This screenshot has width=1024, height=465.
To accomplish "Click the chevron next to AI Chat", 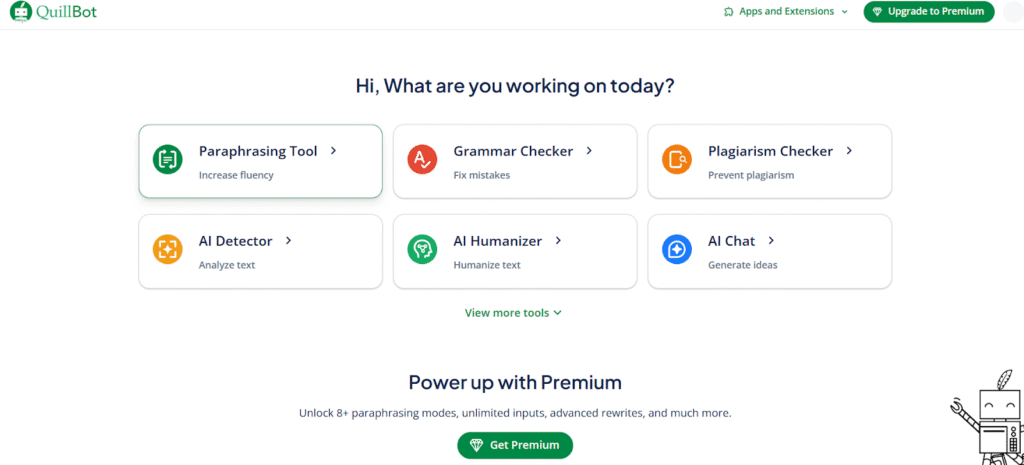I will click(771, 241).
